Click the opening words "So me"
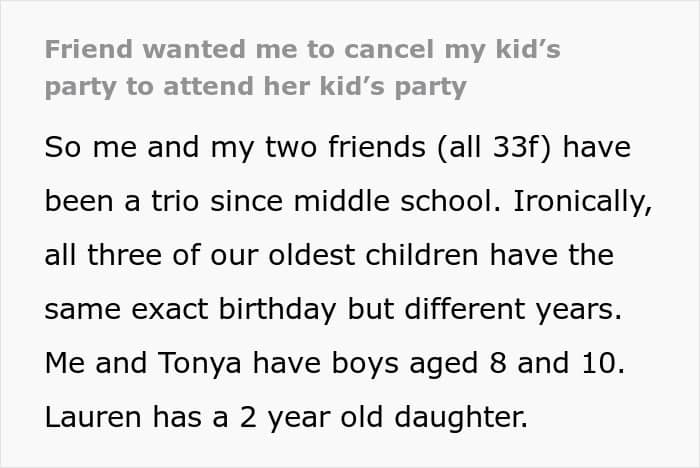The width and height of the screenshot is (700, 468). click(x=91, y=147)
